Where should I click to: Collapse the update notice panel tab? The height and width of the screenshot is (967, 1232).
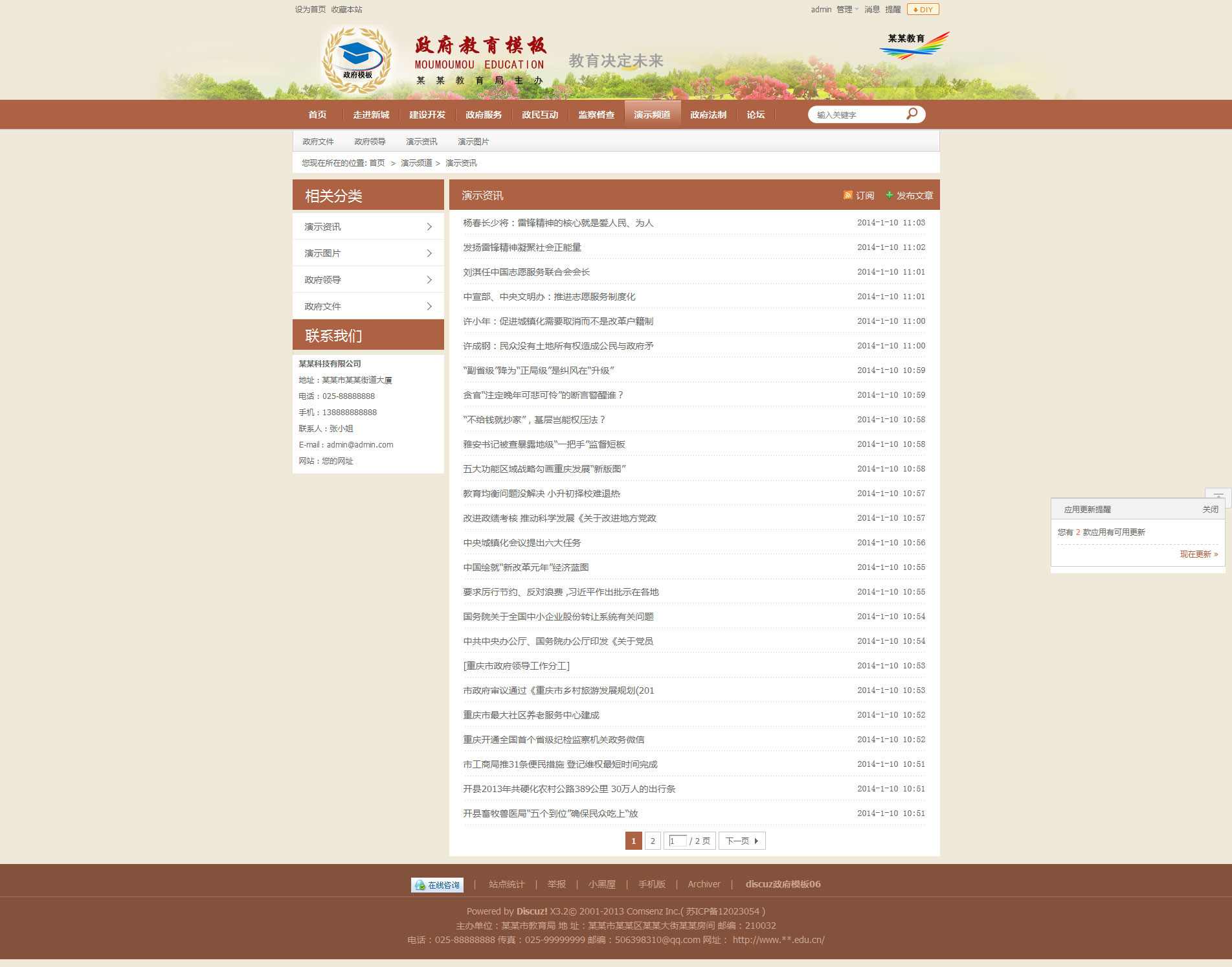(x=1218, y=495)
